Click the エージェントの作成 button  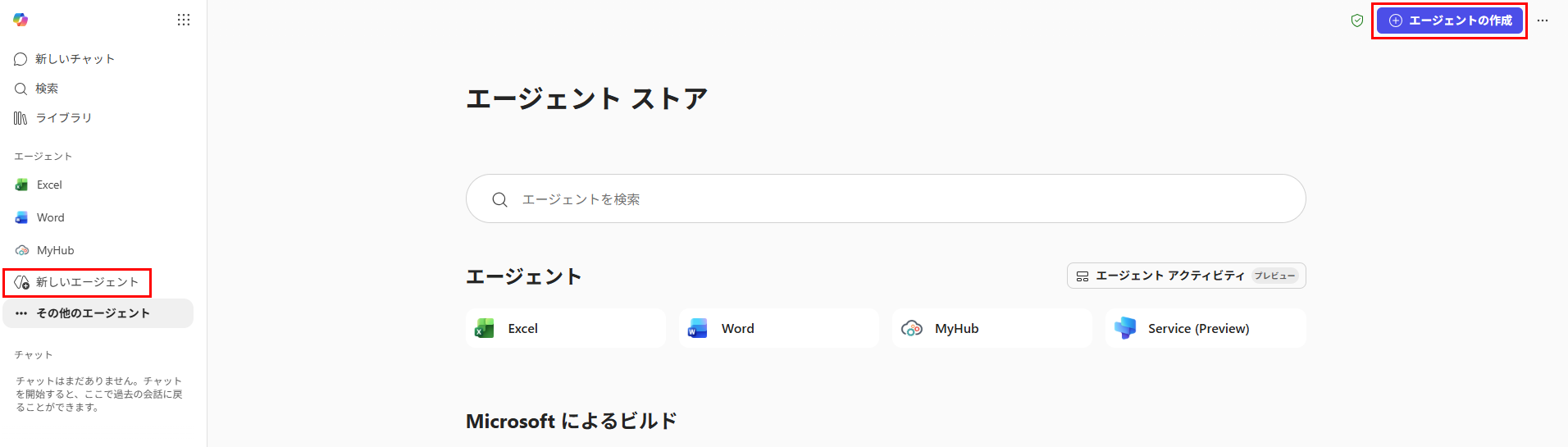1449,21
